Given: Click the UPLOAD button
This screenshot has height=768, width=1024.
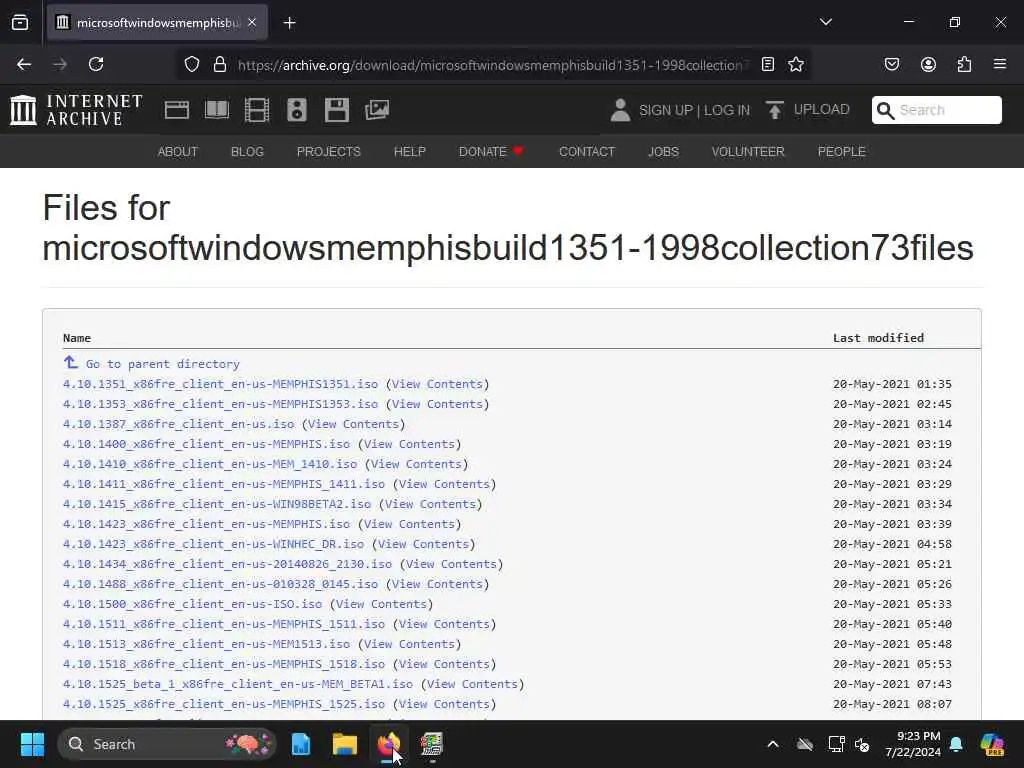Looking at the screenshot, I should [x=808, y=110].
